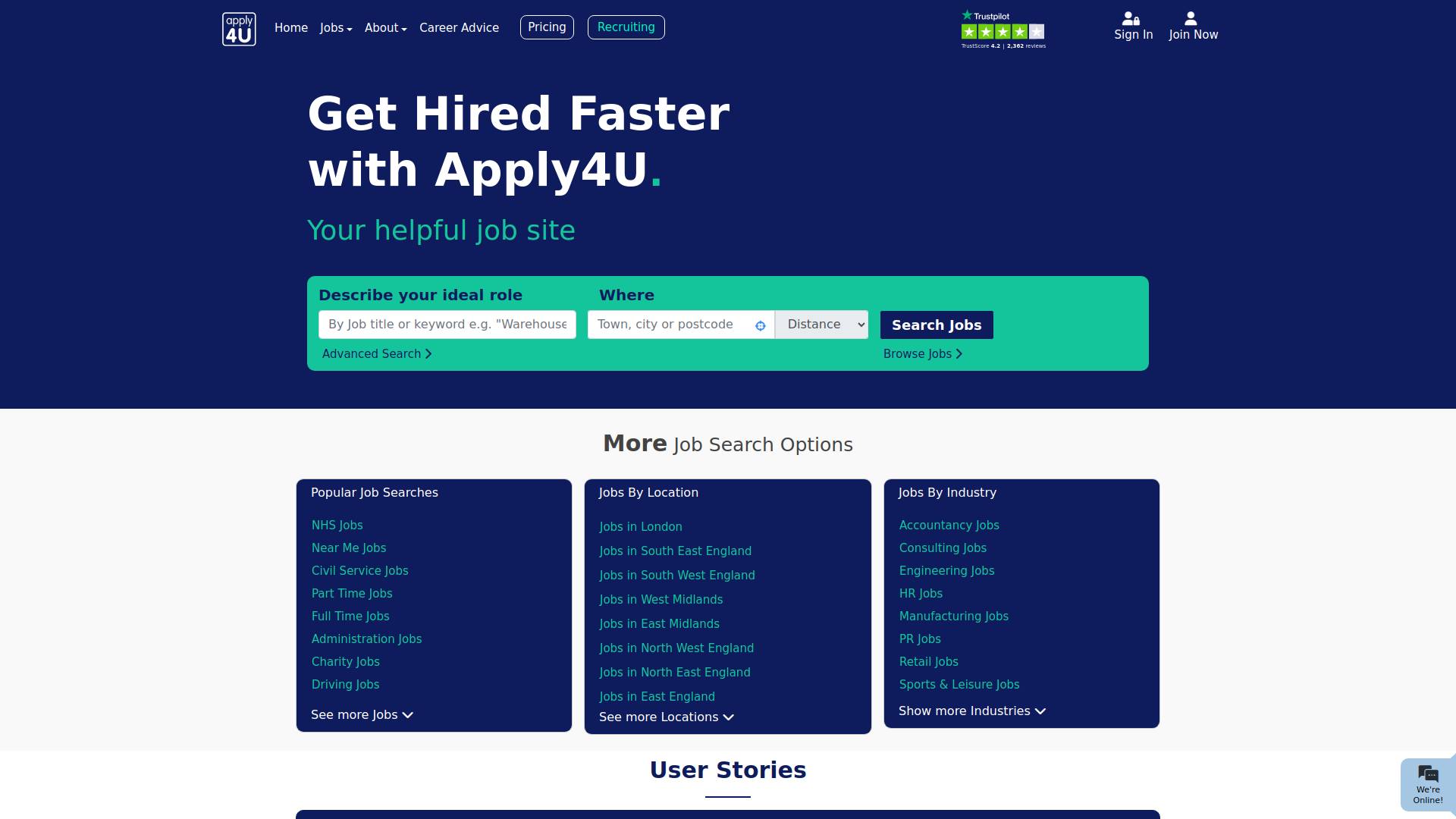Expand See more Locations list
The width and height of the screenshot is (1456, 819).
(x=666, y=717)
